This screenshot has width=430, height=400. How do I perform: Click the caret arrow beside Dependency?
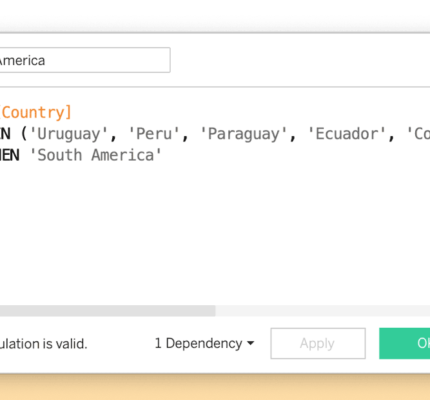click(250, 343)
